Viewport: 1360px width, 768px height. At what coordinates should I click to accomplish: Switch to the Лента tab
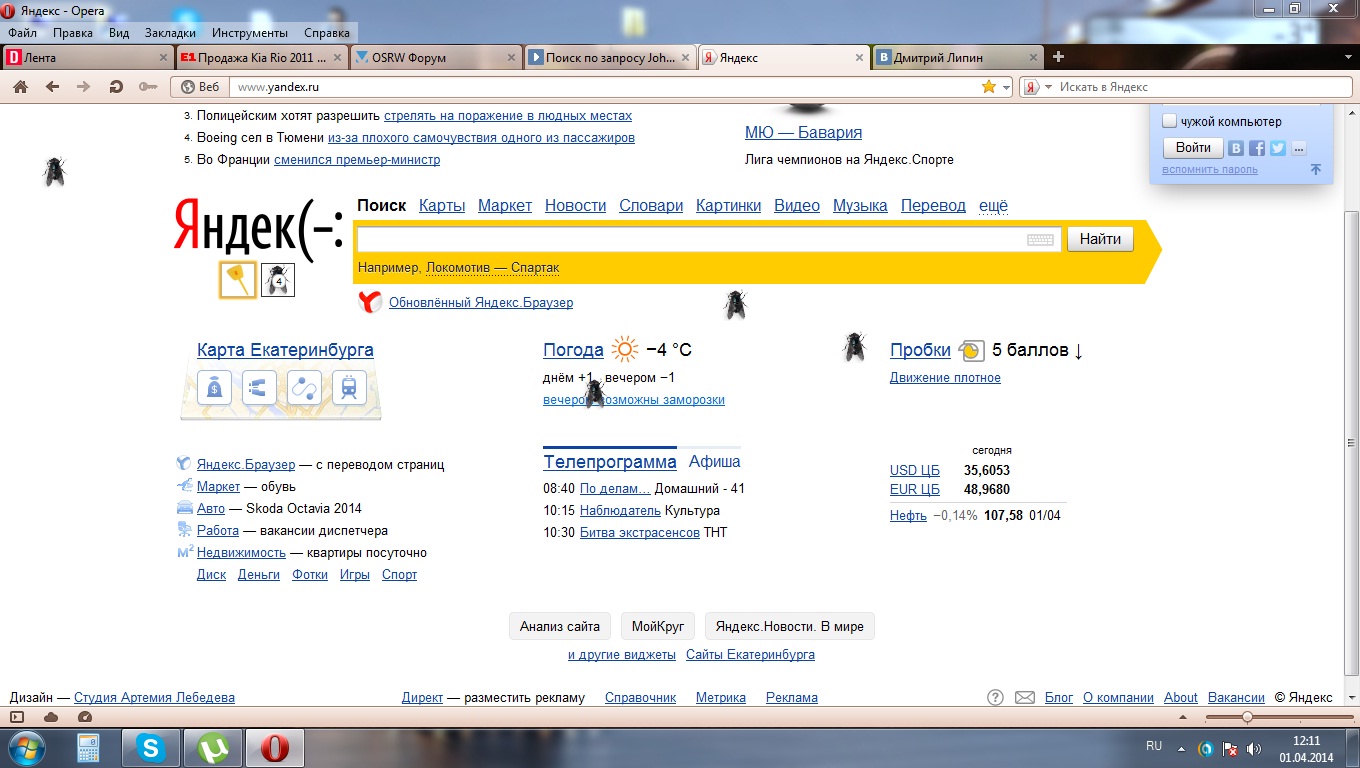89,57
